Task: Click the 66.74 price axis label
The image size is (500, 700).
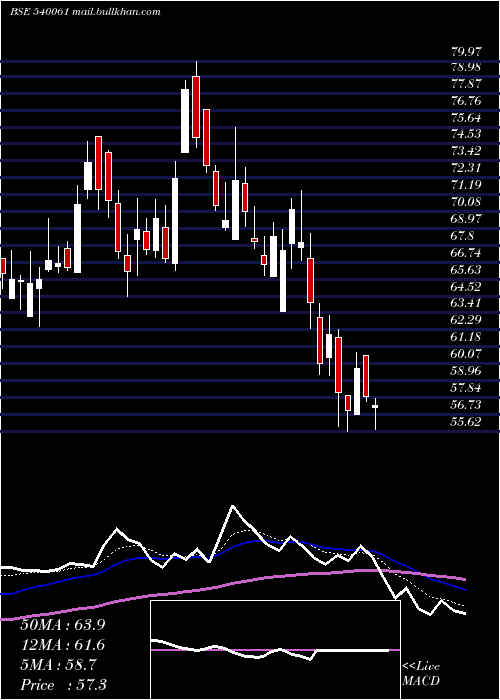Action: tap(467, 253)
